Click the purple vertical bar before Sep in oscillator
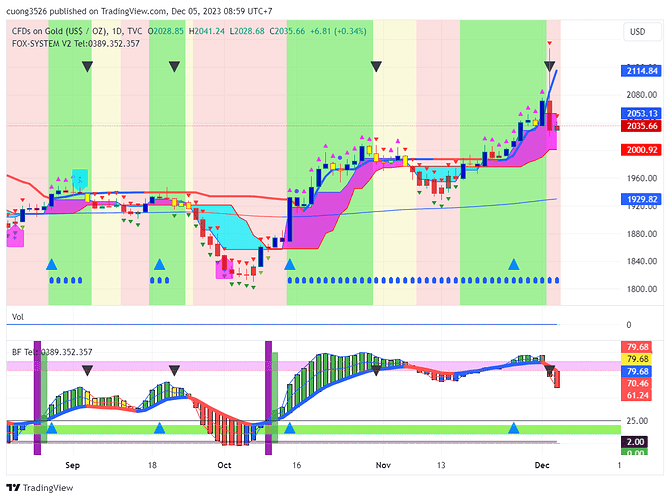Screen dimensions: 671x500 click(x=37, y=398)
